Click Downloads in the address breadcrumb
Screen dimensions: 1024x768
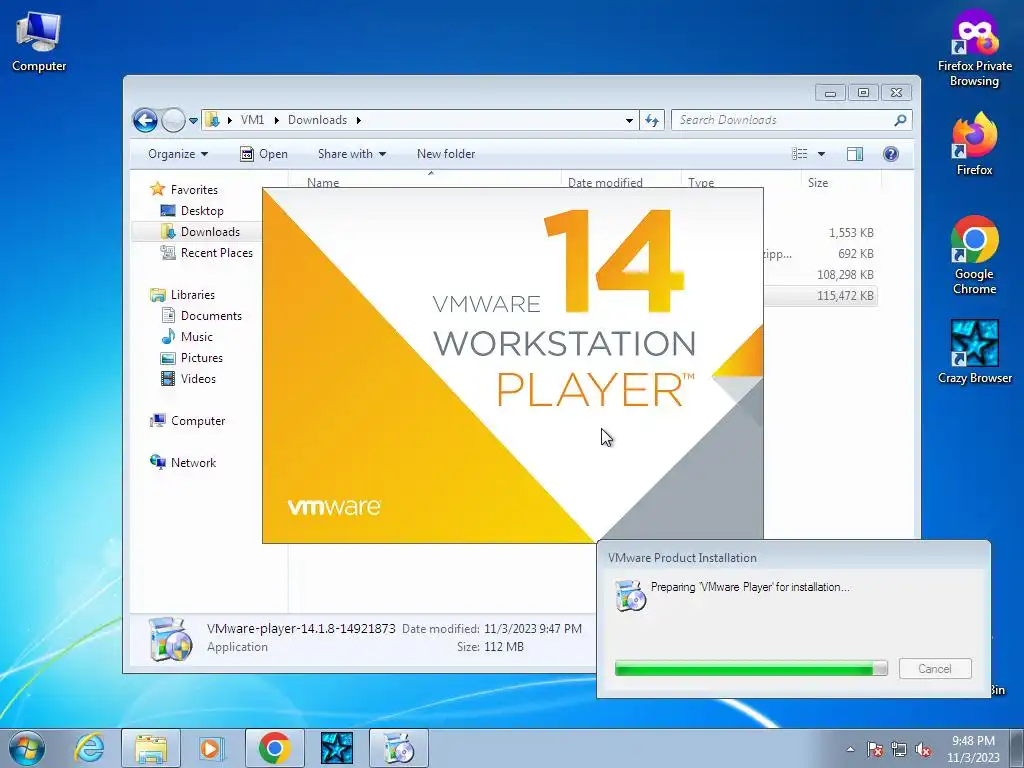tap(317, 120)
